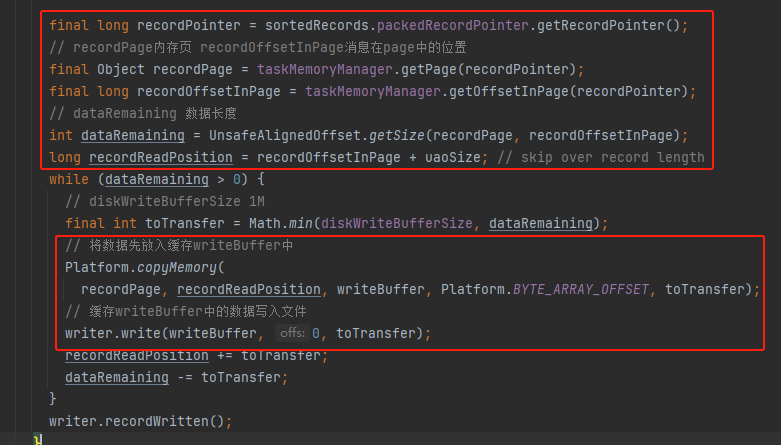The height and width of the screenshot is (445, 781).
Task: Click recordPage in the 'final Object' declaration
Action: coord(193,69)
